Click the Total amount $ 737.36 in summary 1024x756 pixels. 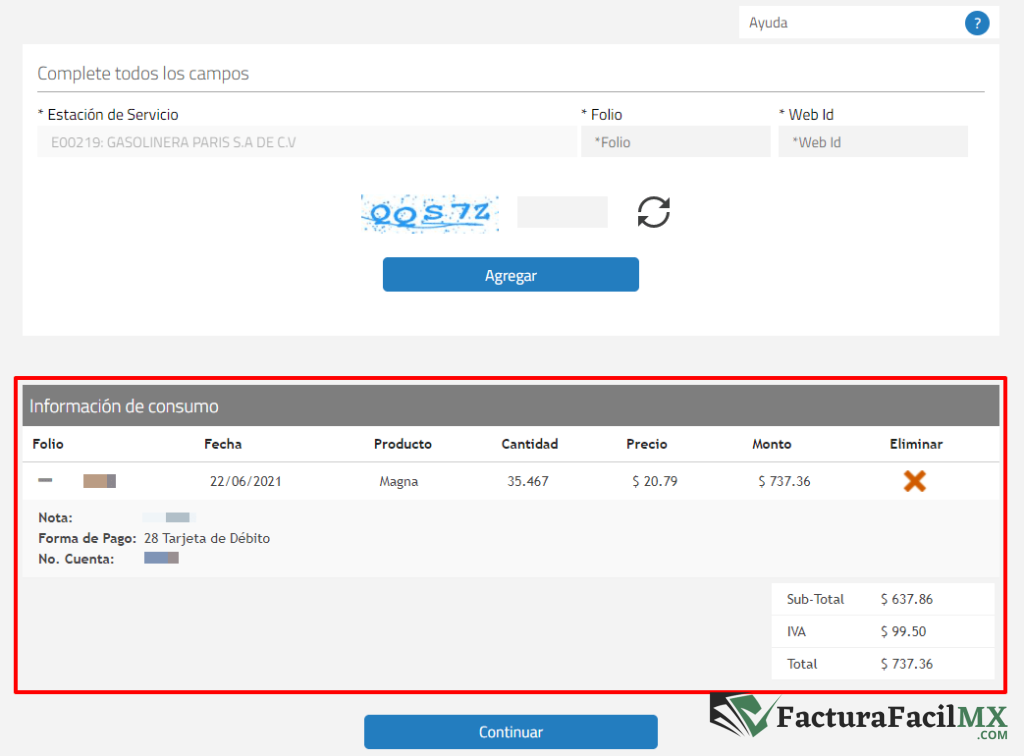(906, 664)
